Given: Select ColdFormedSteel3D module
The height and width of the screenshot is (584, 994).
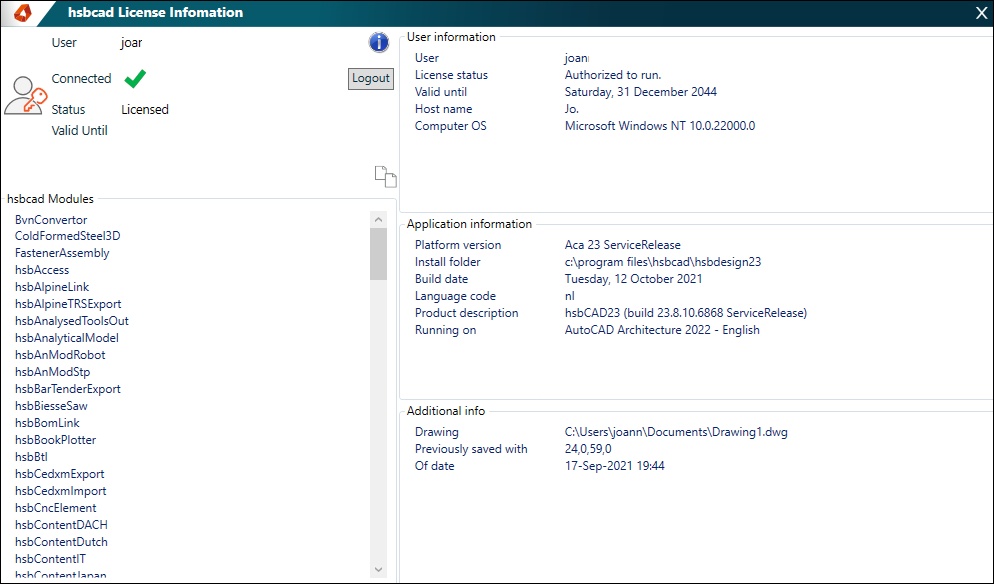Looking at the screenshot, I should tap(68, 236).
